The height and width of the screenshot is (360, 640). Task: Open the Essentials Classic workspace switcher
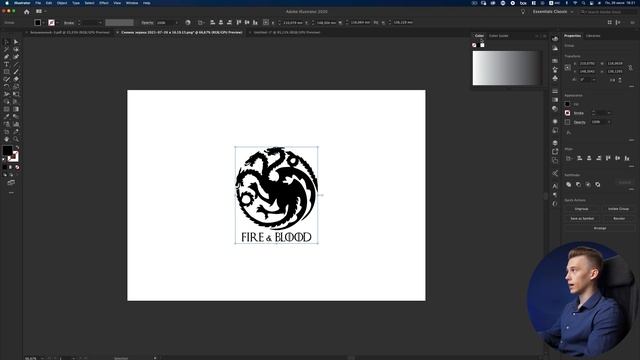[x=553, y=12]
